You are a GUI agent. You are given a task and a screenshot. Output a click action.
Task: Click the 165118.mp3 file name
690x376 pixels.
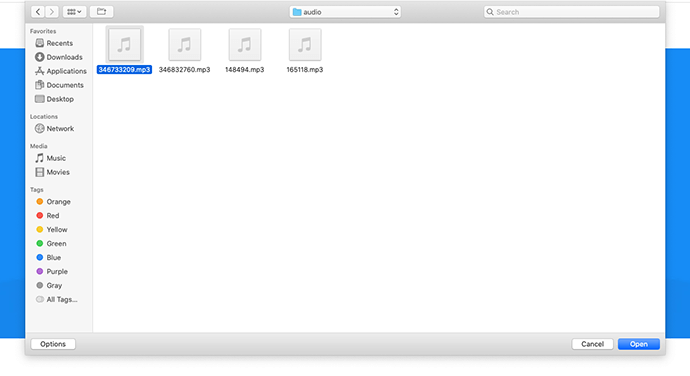point(305,70)
